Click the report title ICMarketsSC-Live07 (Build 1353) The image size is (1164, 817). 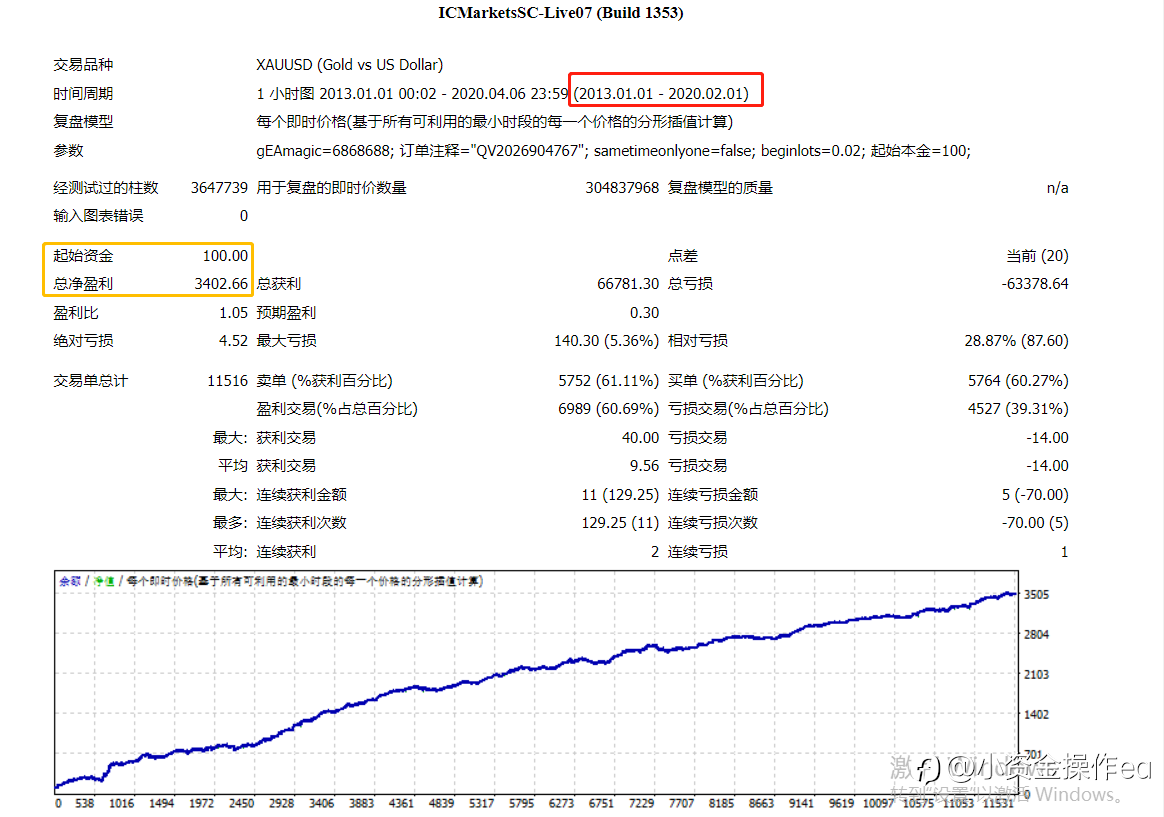[560, 13]
